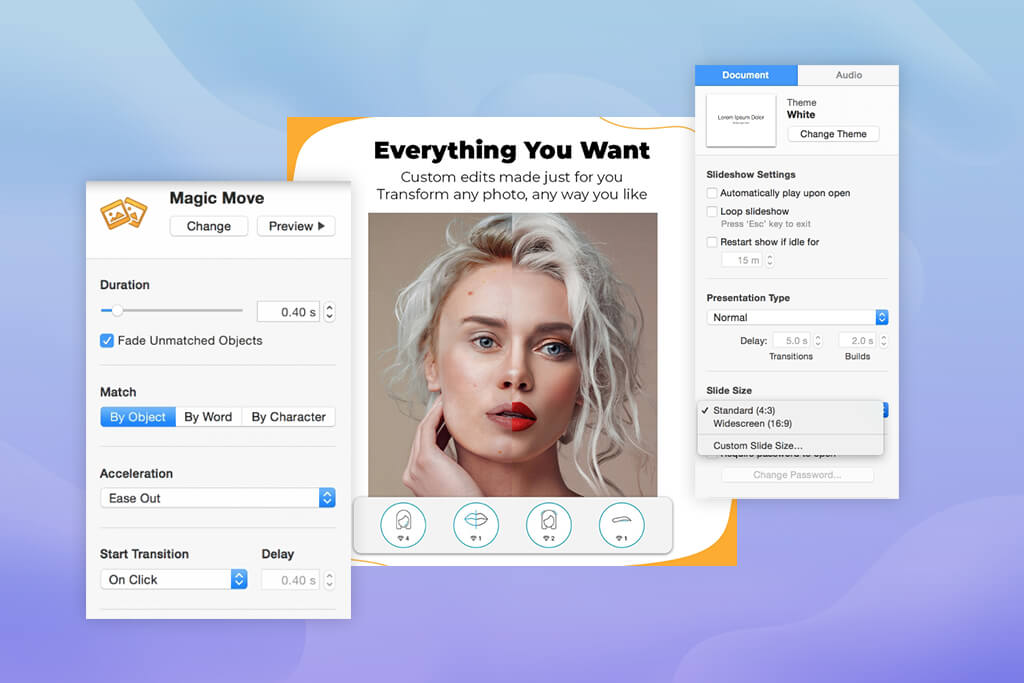Click the Change Theme button
Image resolution: width=1024 pixels, height=683 pixels.
(833, 134)
